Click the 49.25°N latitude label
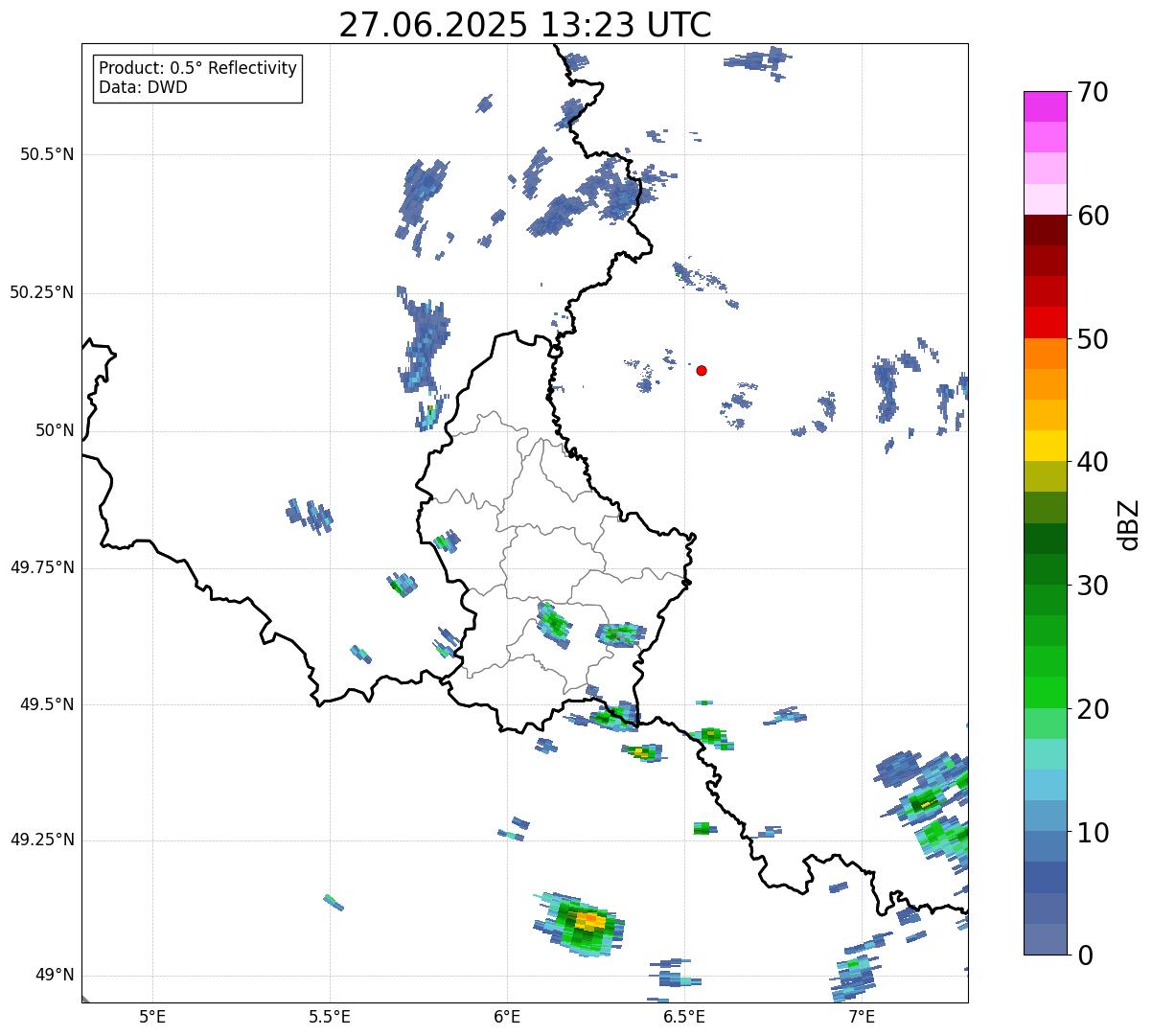The image size is (1152, 1036). pos(42,840)
